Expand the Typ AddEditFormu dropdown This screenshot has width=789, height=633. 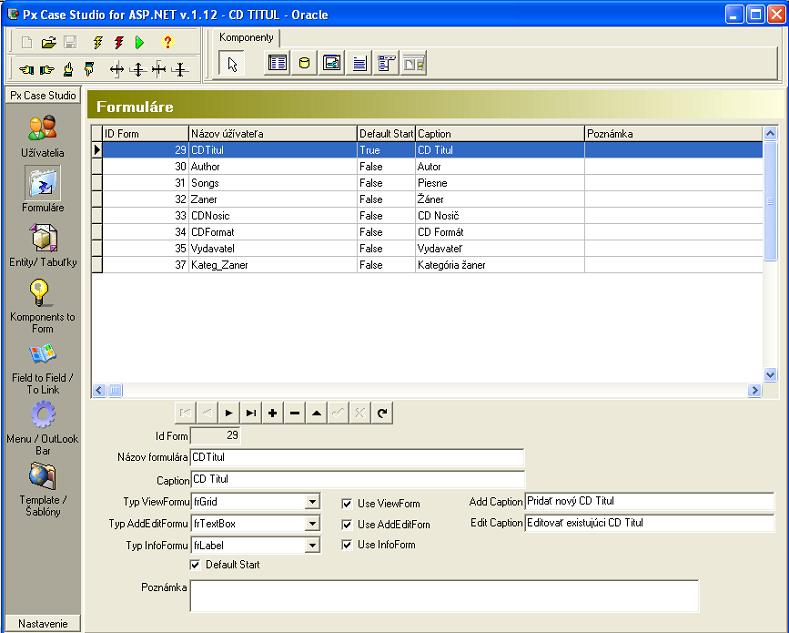tap(312, 524)
